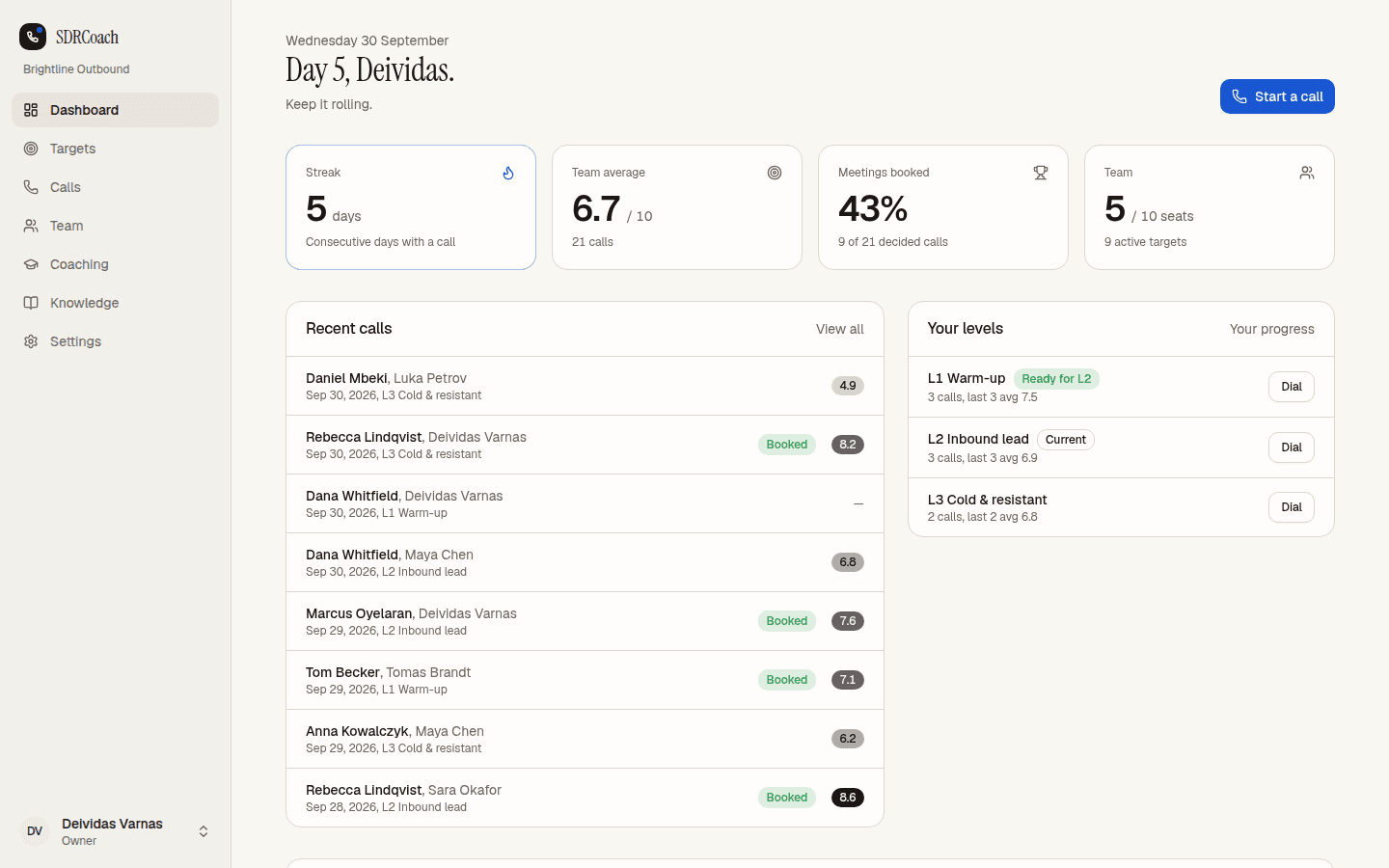Viewport: 1389px width, 868px height.
Task: Go to the Calls menu label
Action: click(x=66, y=187)
